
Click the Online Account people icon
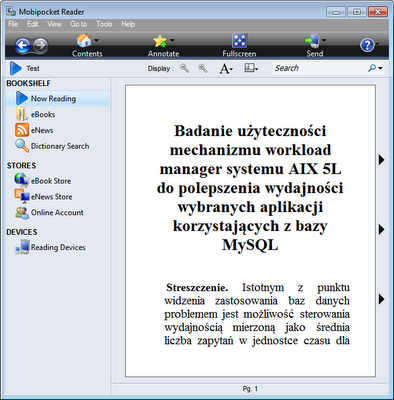(x=22, y=213)
